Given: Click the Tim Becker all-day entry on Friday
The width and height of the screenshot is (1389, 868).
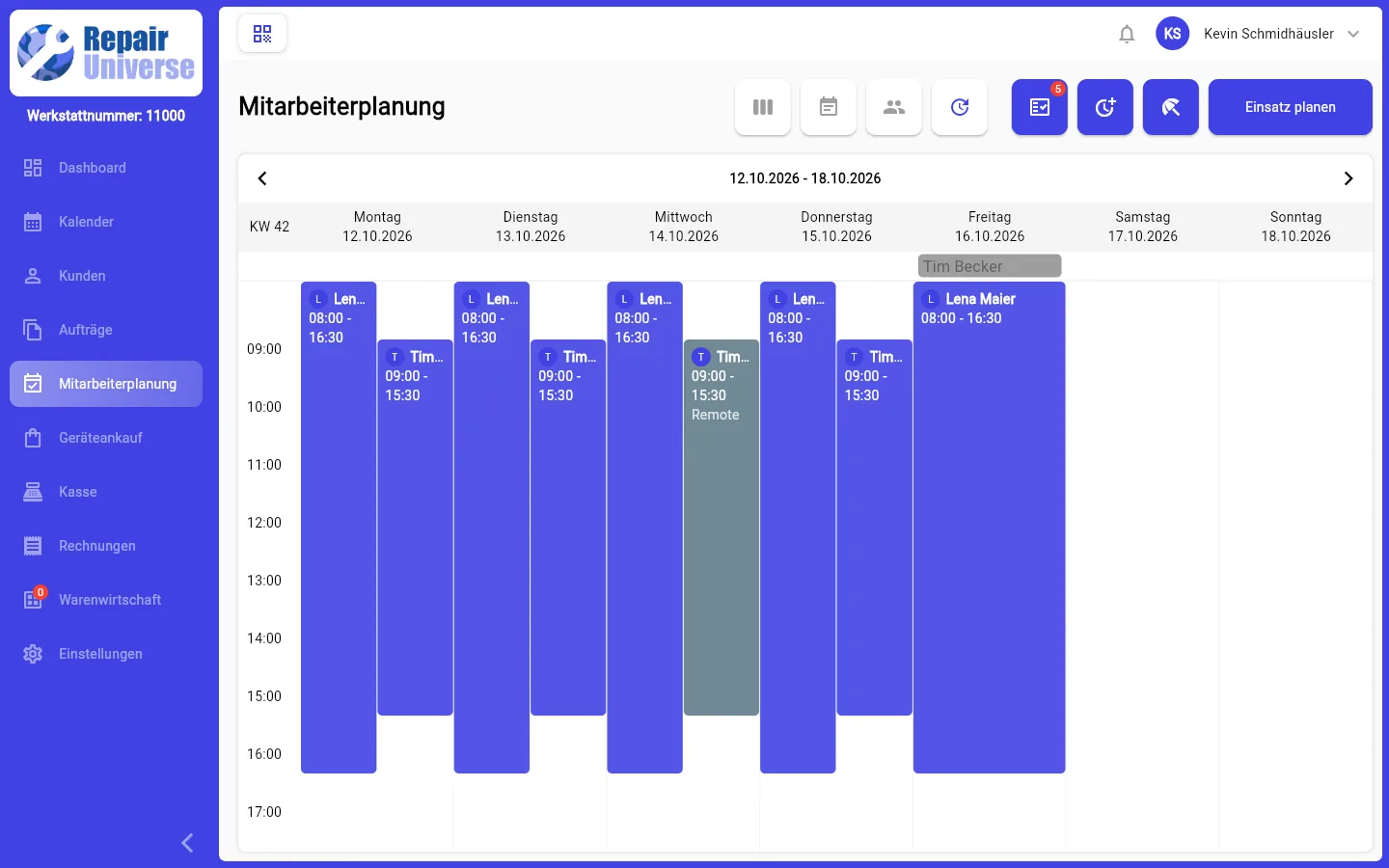Looking at the screenshot, I should coord(990,266).
